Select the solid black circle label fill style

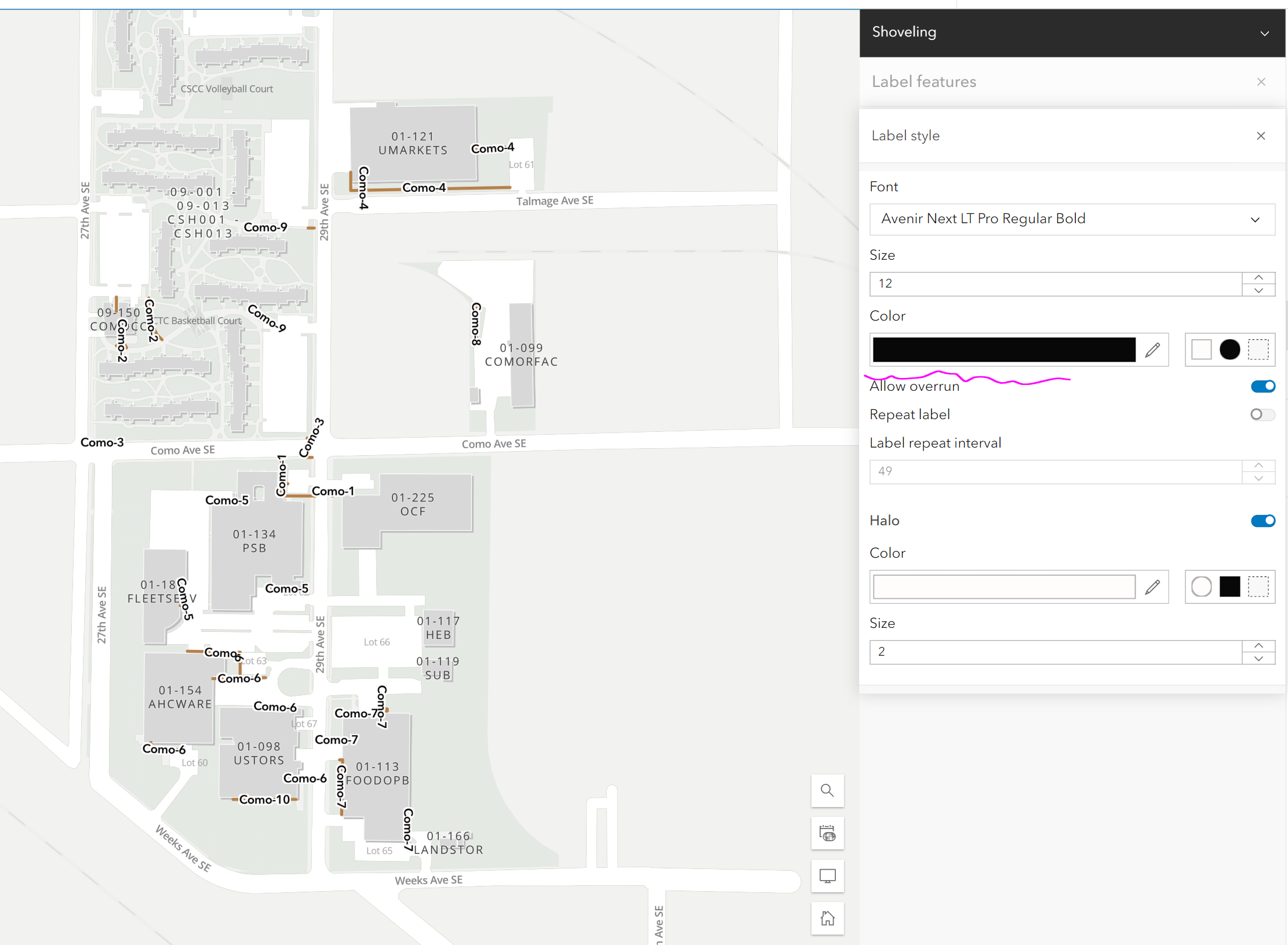click(1230, 350)
